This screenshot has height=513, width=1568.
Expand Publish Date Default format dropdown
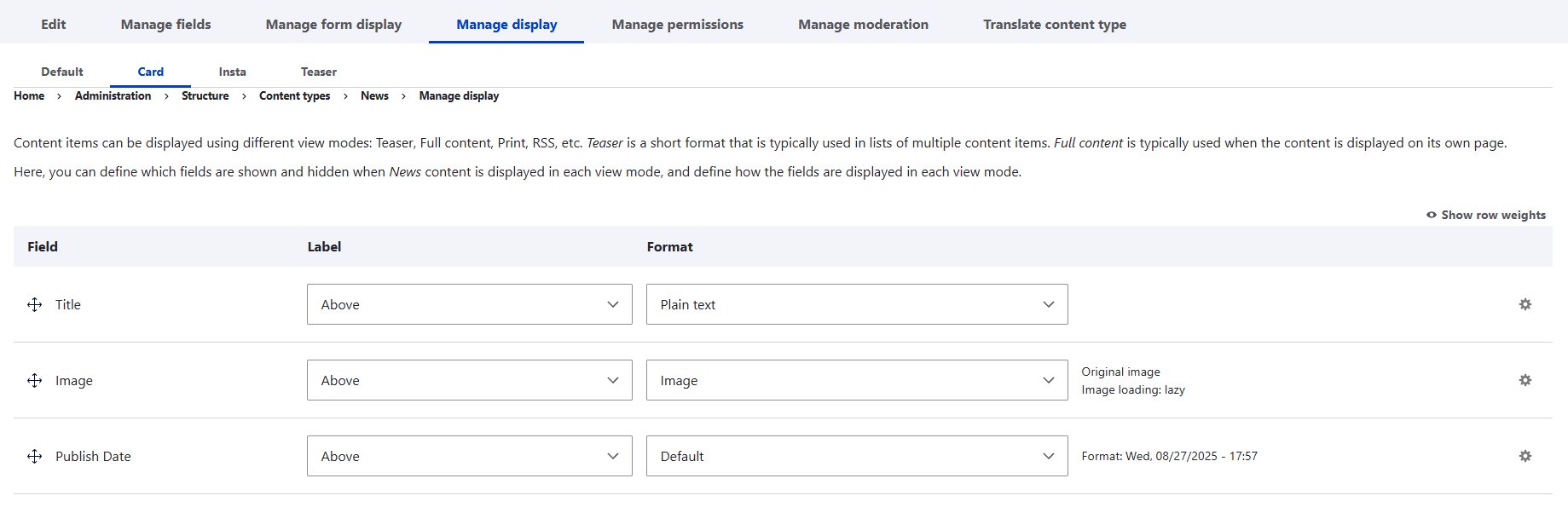coord(857,456)
